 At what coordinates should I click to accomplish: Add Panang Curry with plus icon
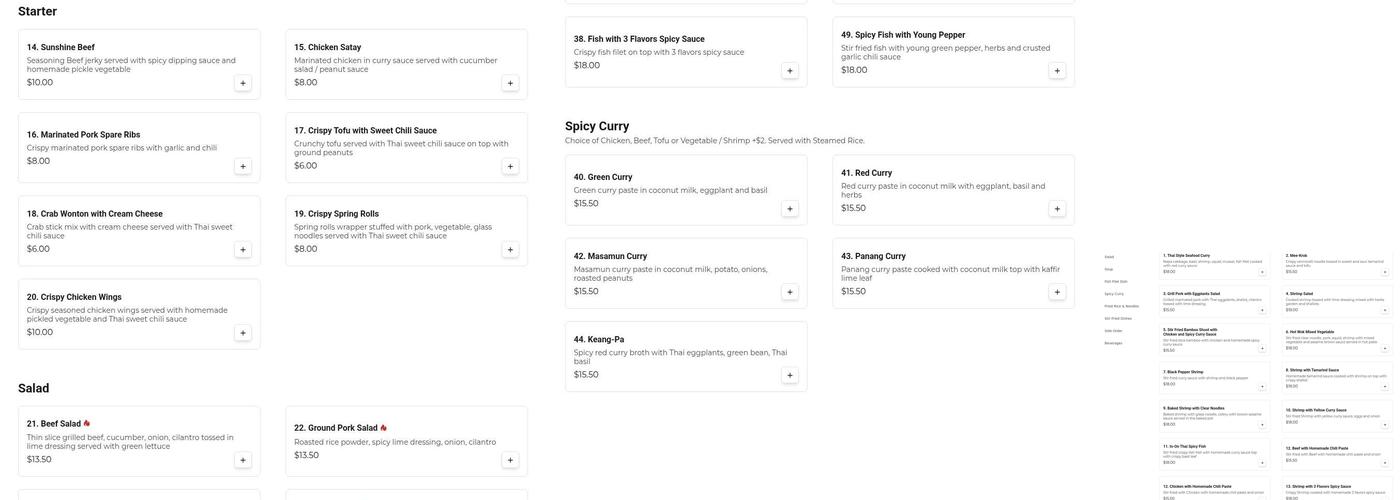point(1057,293)
